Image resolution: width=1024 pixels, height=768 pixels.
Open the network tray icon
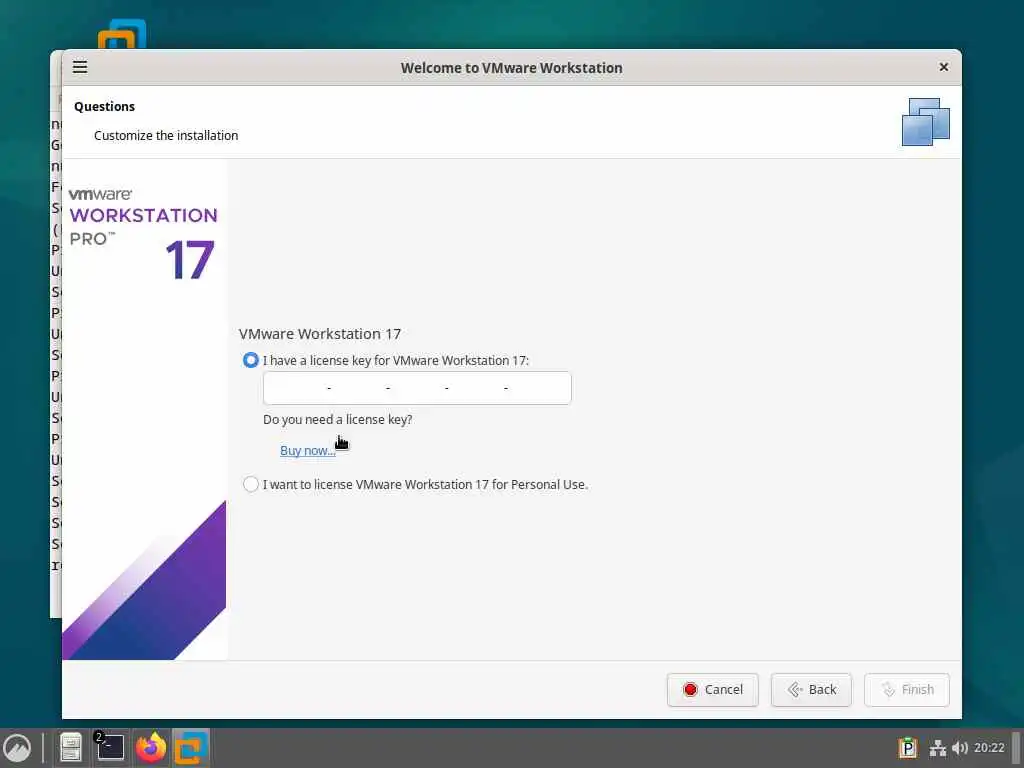pyautogui.click(x=938, y=748)
